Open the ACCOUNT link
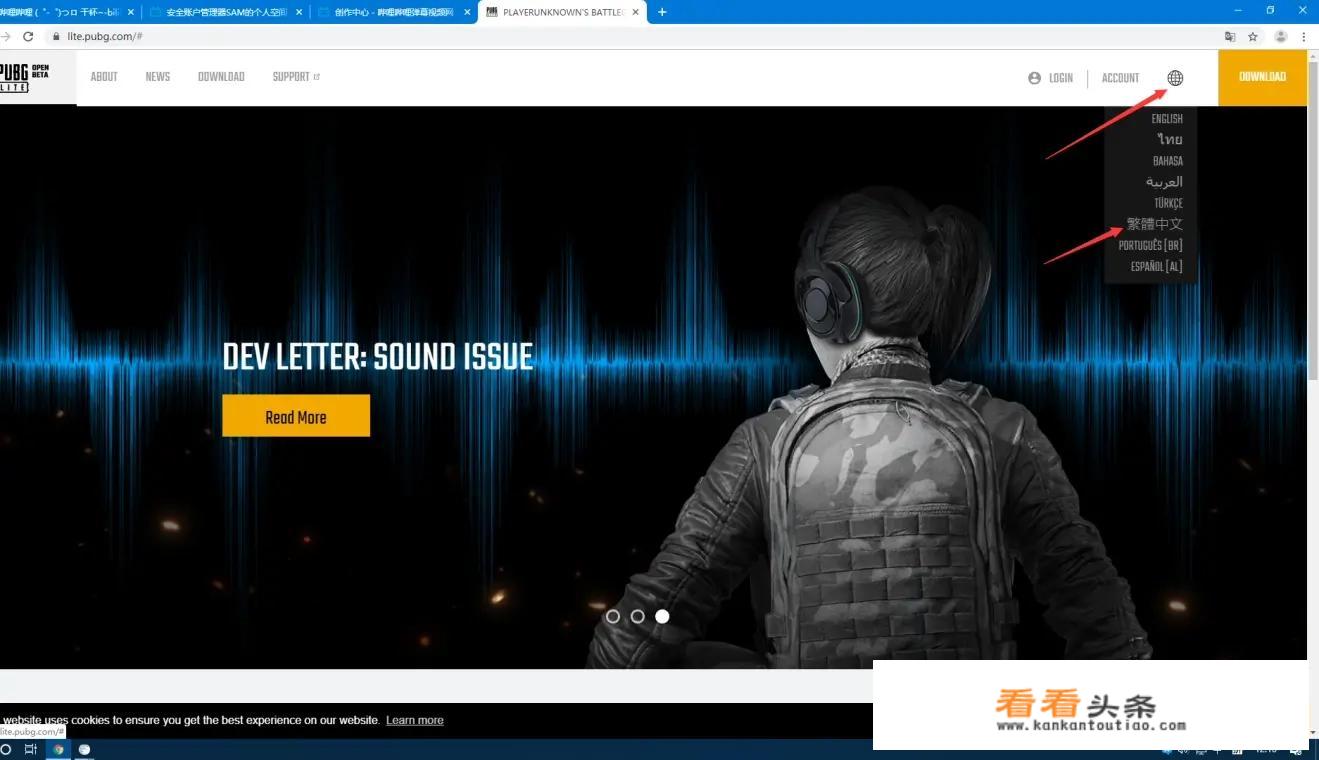 (x=1120, y=78)
